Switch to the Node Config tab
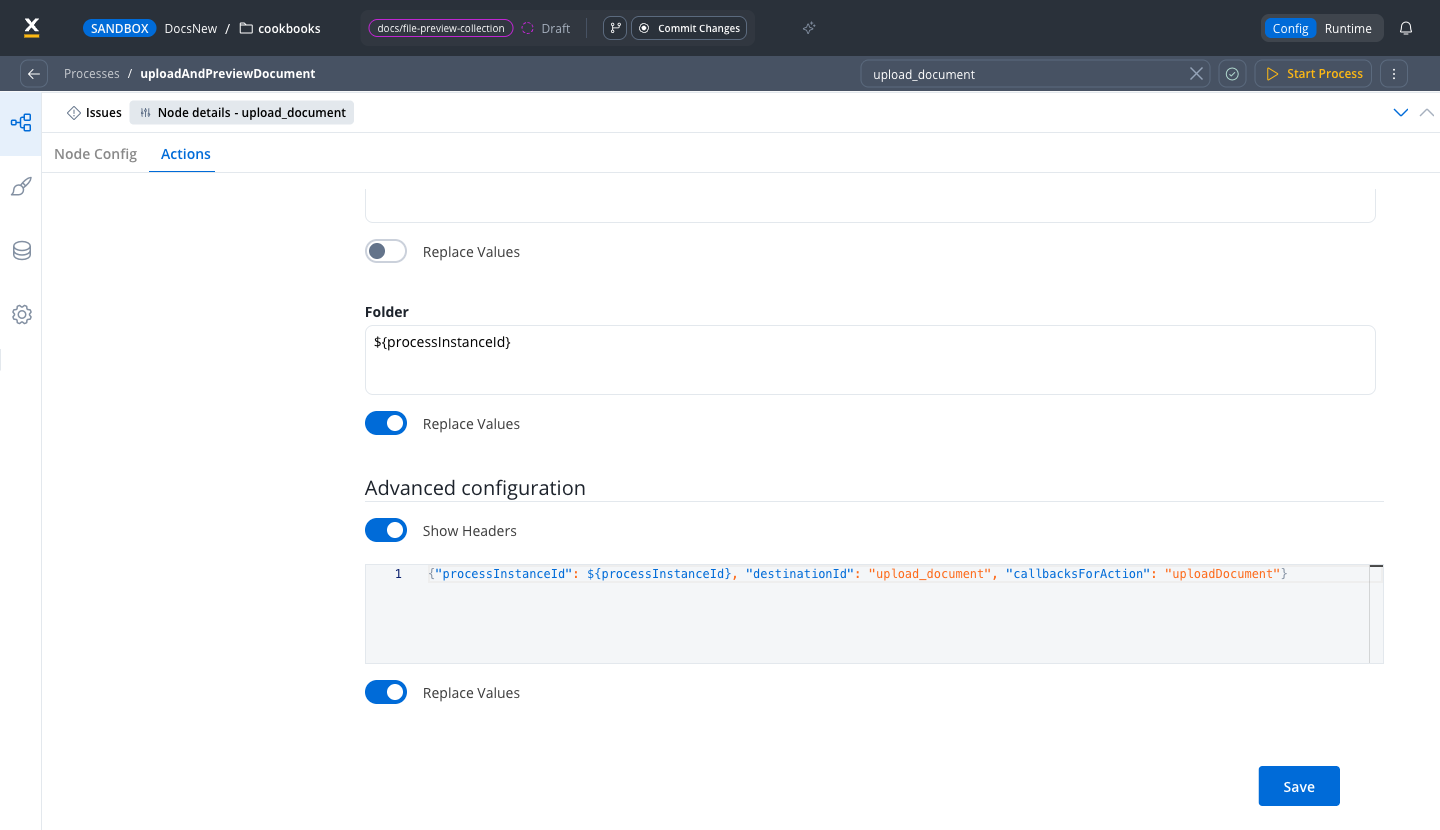 pos(95,154)
